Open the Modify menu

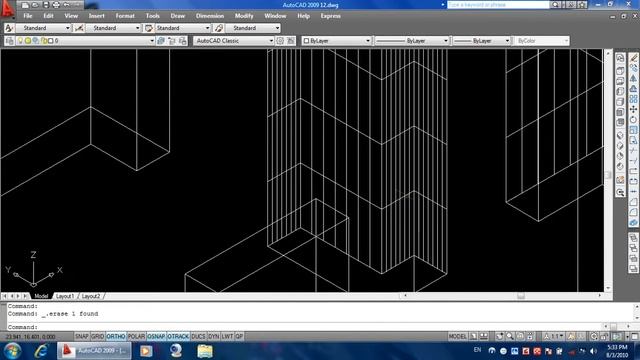tap(244, 16)
